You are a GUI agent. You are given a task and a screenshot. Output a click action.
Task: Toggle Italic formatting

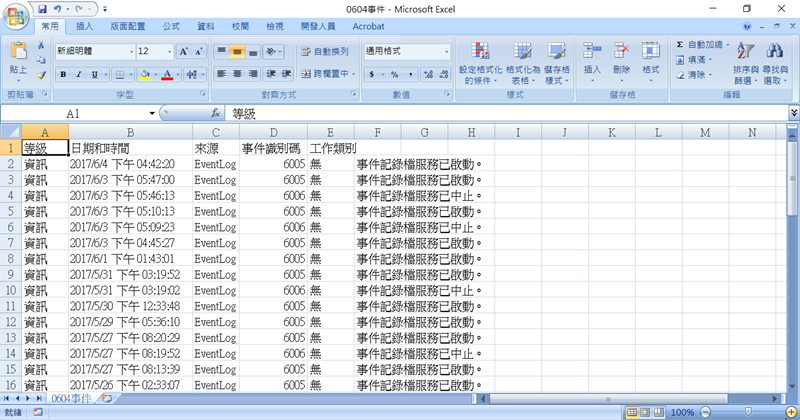(x=79, y=75)
